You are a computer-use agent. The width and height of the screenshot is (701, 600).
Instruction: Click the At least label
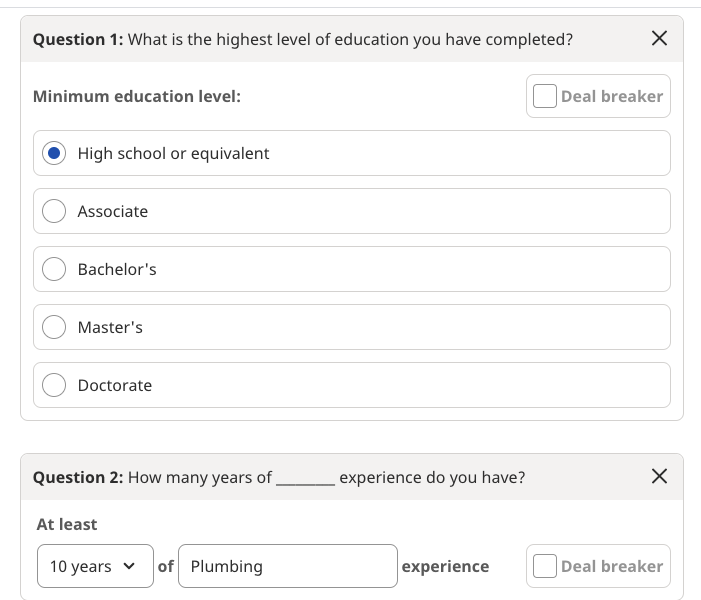pos(67,524)
